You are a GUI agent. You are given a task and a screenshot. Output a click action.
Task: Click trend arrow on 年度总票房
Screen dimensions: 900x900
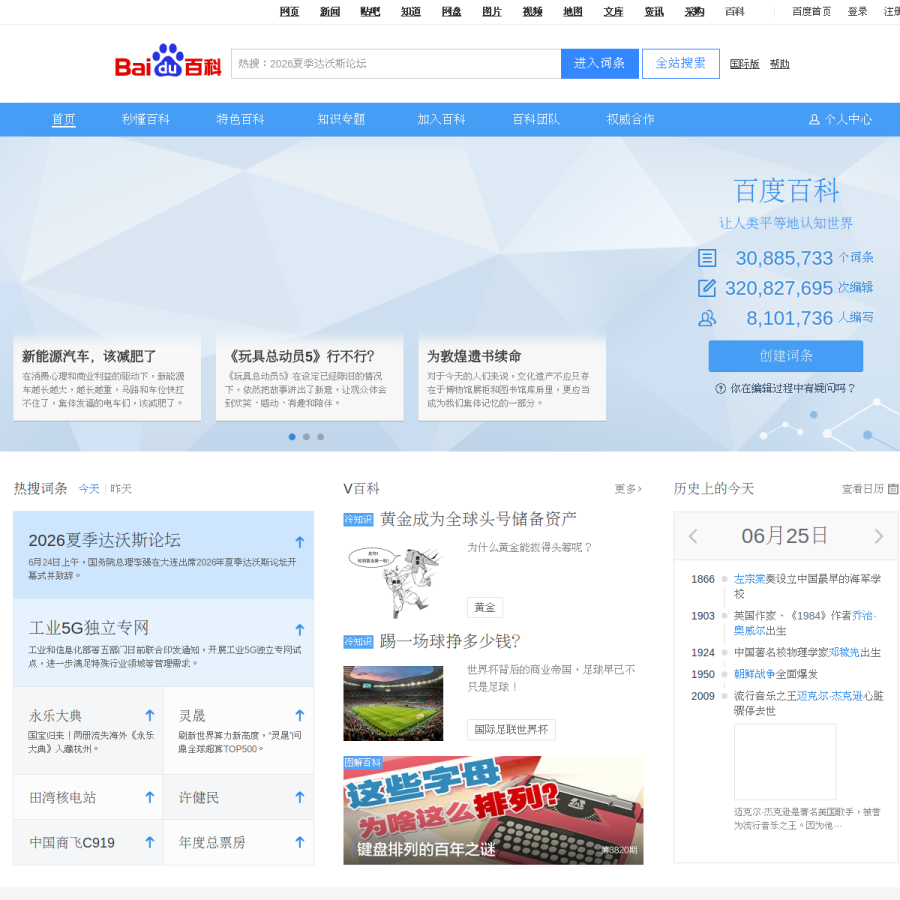[x=300, y=842]
